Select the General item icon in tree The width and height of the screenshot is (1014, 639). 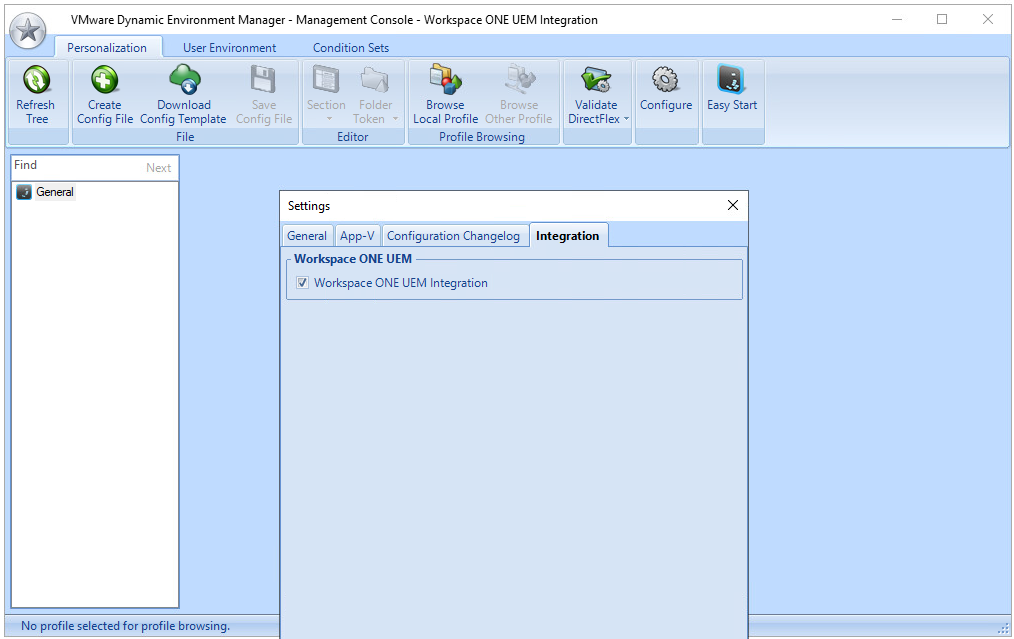pyautogui.click(x=24, y=192)
